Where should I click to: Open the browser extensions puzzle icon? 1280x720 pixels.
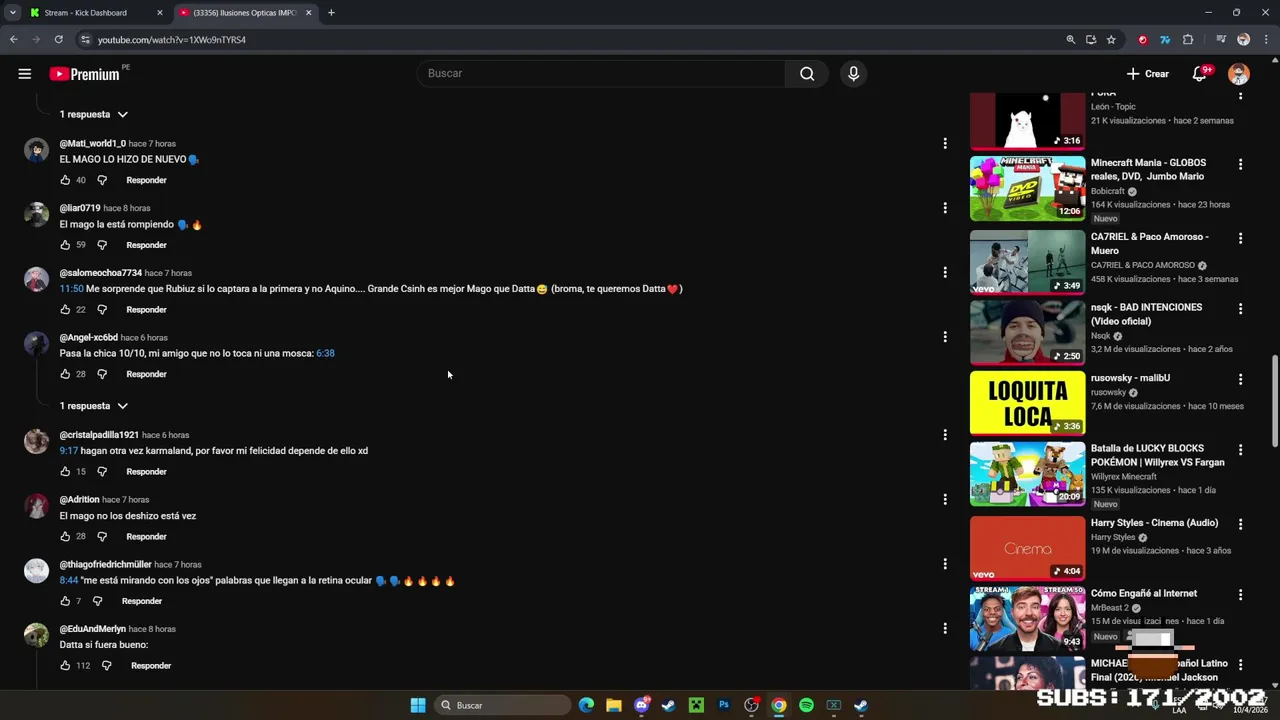click(x=1188, y=40)
